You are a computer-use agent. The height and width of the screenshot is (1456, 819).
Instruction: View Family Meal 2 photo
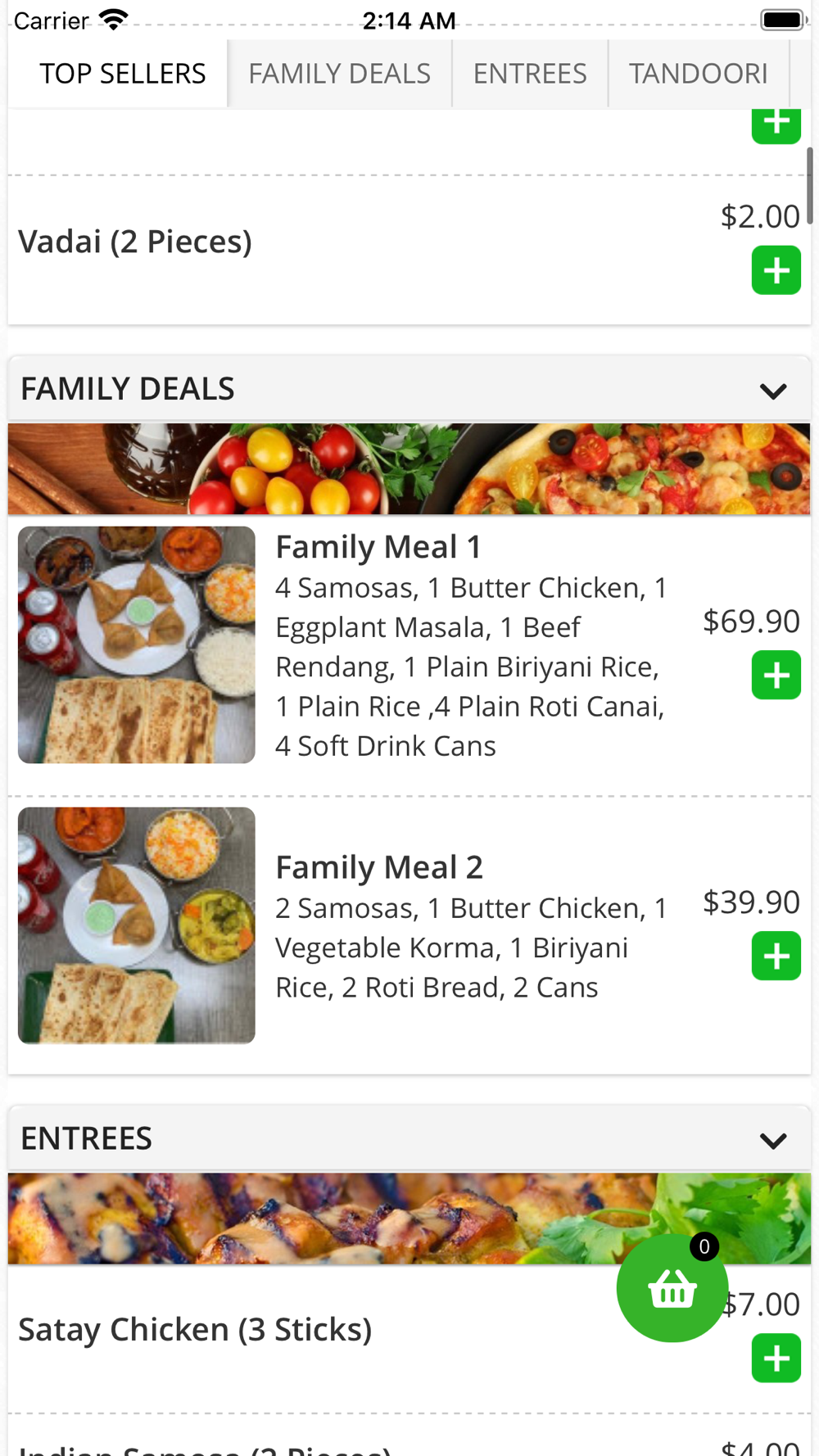[137, 925]
